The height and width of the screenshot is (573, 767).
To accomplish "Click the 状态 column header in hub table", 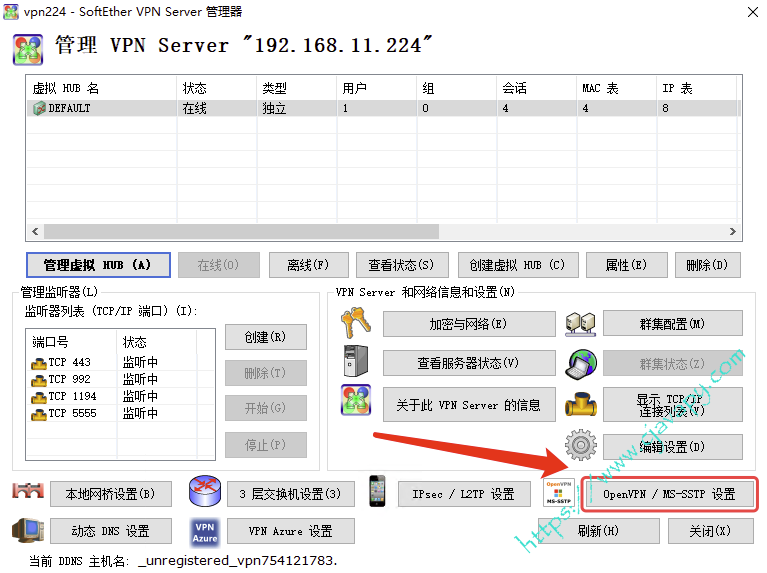I will tap(217, 88).
